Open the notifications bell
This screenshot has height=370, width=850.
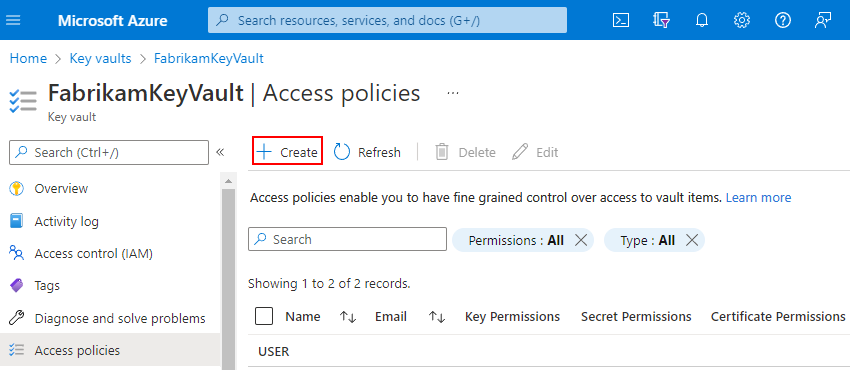[701, 21]
